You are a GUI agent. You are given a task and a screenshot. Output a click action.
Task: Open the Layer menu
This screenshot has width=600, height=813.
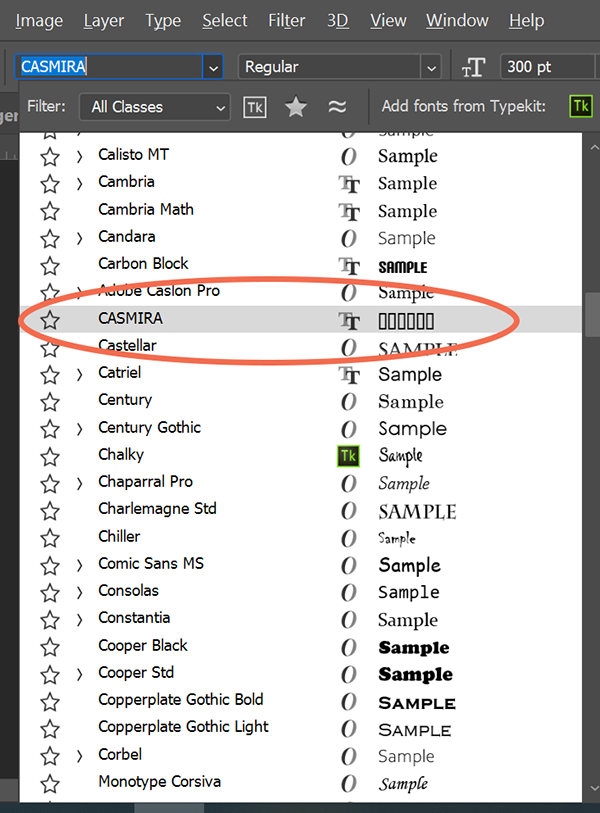(x=104, y=21)
